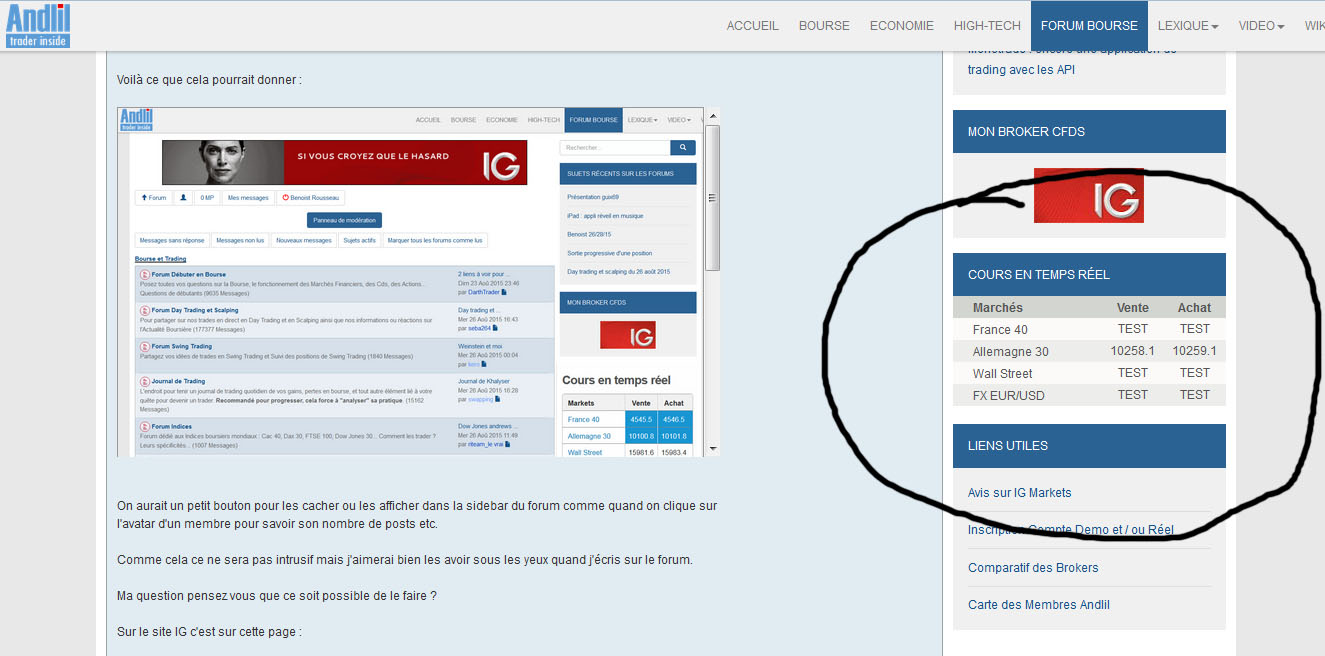This screenshot has width=1325, height=656.
Task: Click the 'MON BROKER CFDS' panel header
Action: [x=1089, y=131]
